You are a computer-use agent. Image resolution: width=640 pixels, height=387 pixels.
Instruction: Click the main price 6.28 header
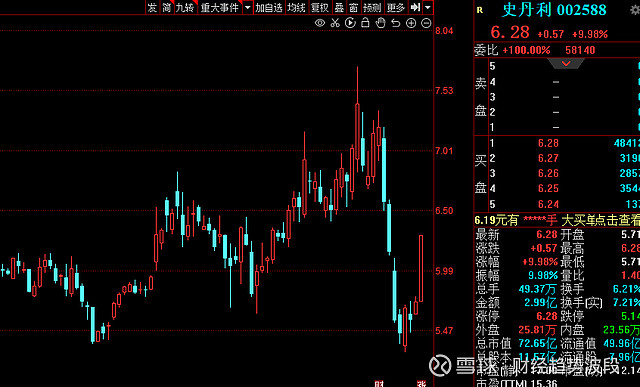pyautogui.click(x=510, y=32)
